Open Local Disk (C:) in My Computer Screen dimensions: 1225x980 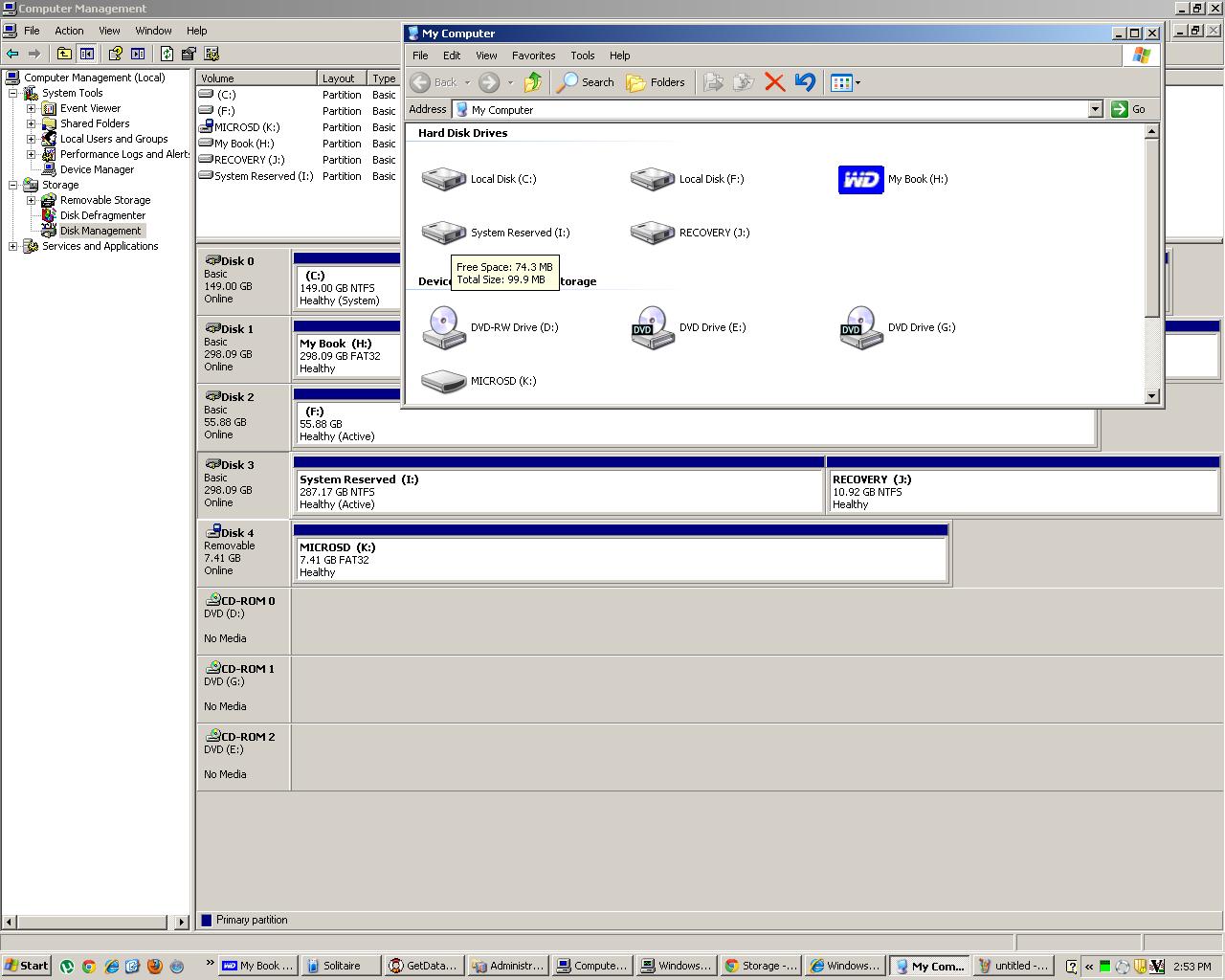[x=443, y=179]
